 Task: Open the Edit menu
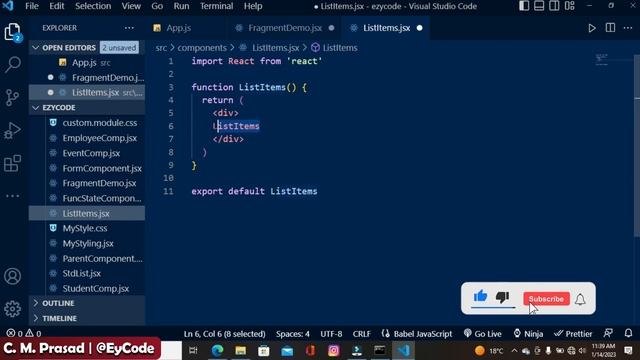pyautogui.click(x=57, y=6)
